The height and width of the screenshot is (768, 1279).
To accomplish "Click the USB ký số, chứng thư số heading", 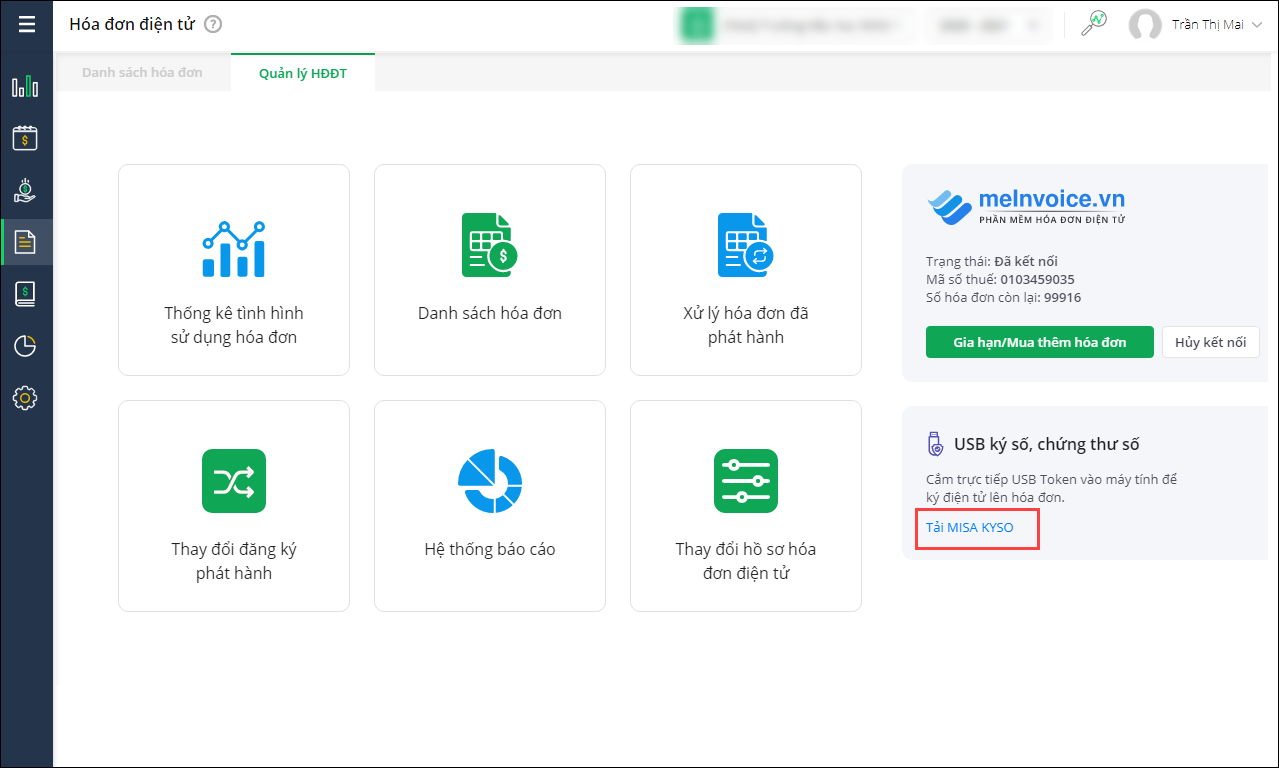I will (x=1047, y=444).
